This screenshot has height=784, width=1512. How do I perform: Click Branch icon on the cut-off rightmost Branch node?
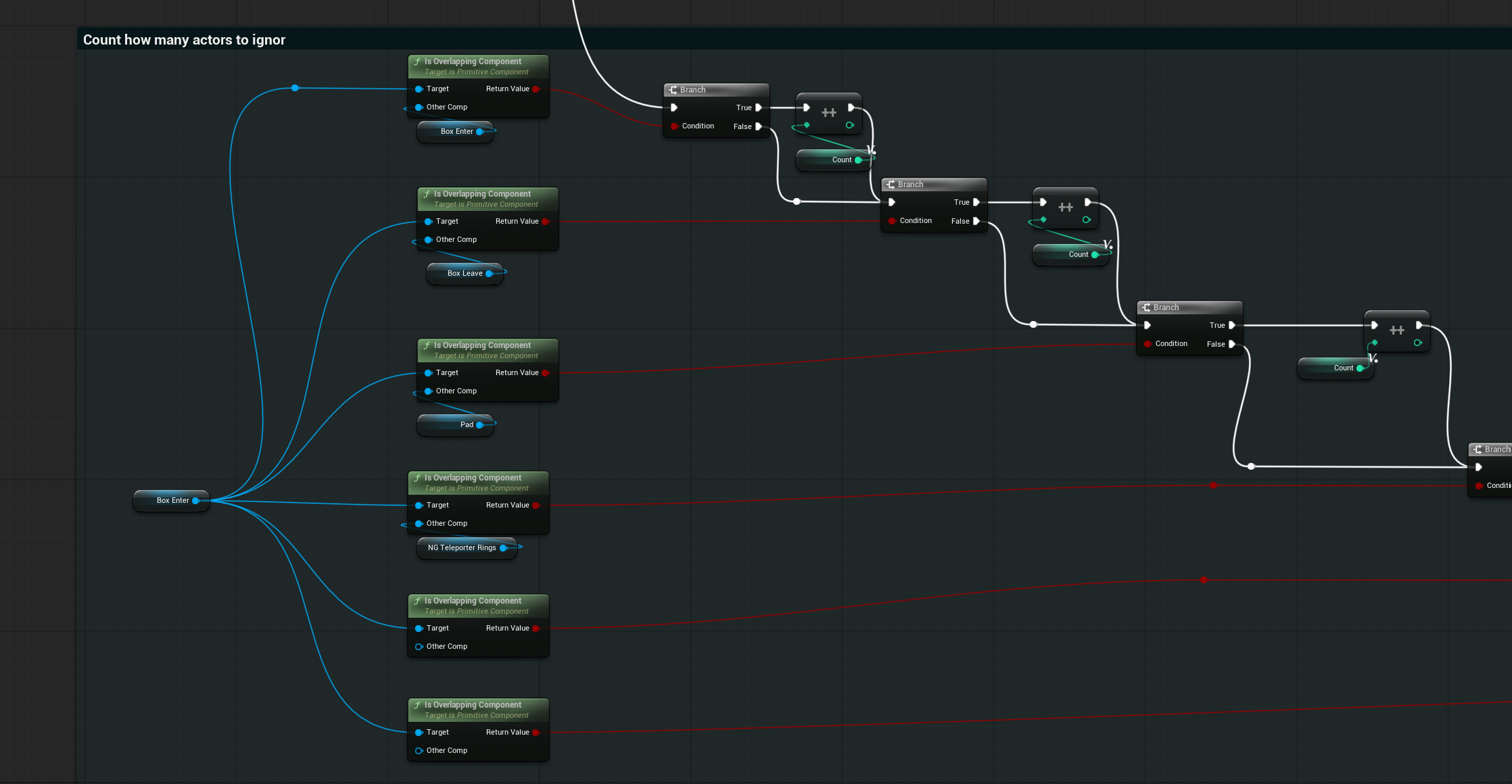(1478, 449)
